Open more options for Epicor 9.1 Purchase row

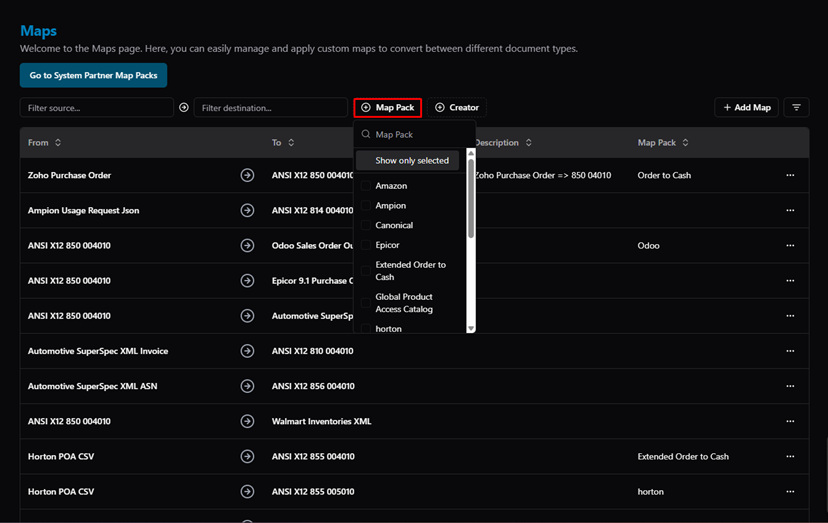click(x=790, y=281)
